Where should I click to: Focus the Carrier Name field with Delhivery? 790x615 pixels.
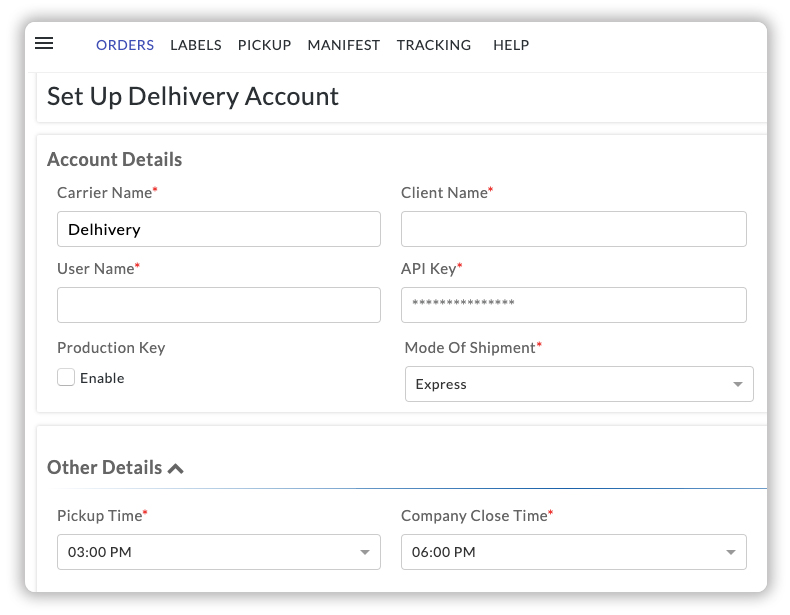click(x=219, y=229)
